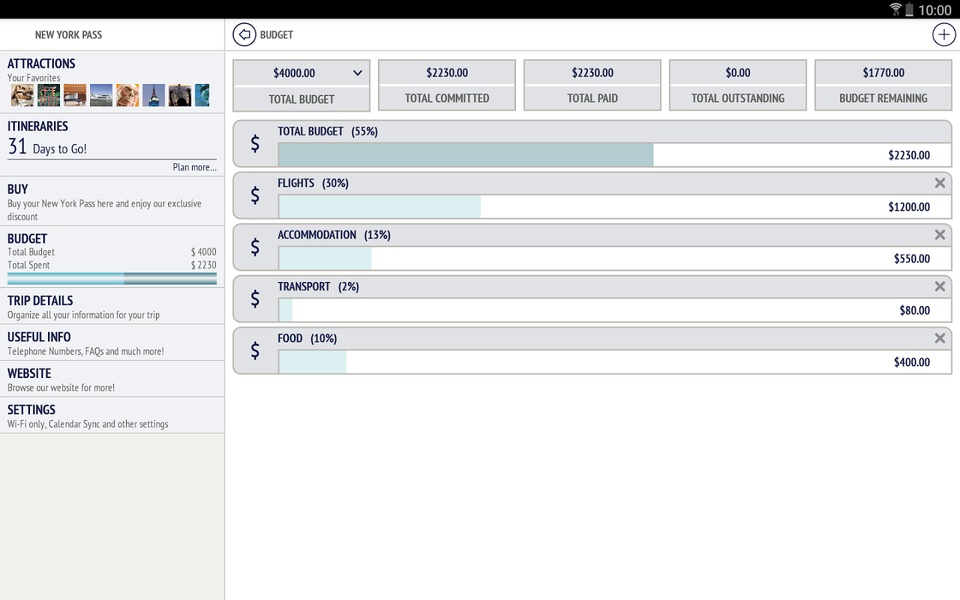This screenshot has width=960, height=600.
Task: Open the Statue of Liberty thumbnail
Action: pos(203,95)
